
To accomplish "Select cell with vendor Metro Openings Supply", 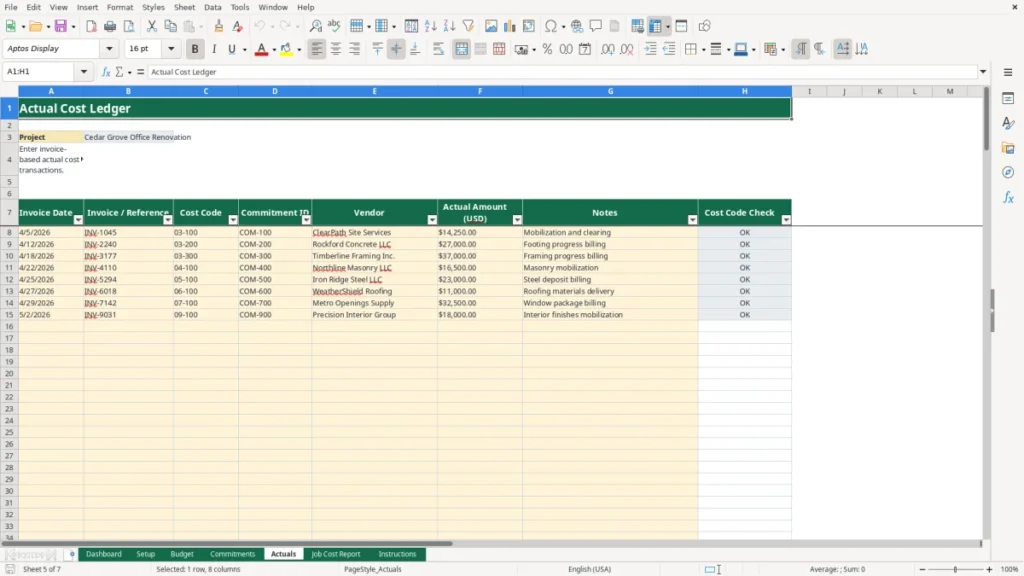I will pyautogui.click(x=374, y=303).
